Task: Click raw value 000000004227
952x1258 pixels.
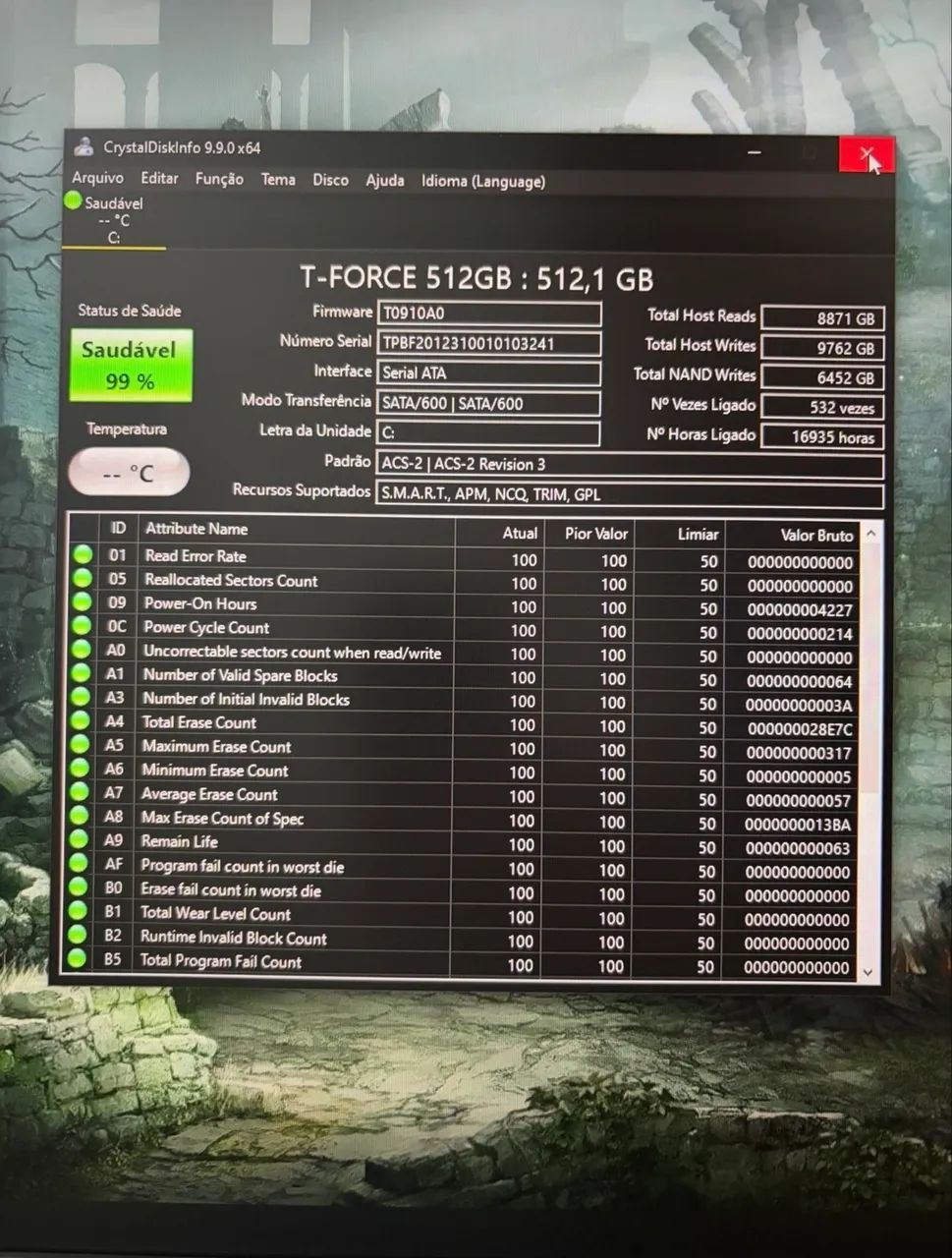Action: coord(800,609)
